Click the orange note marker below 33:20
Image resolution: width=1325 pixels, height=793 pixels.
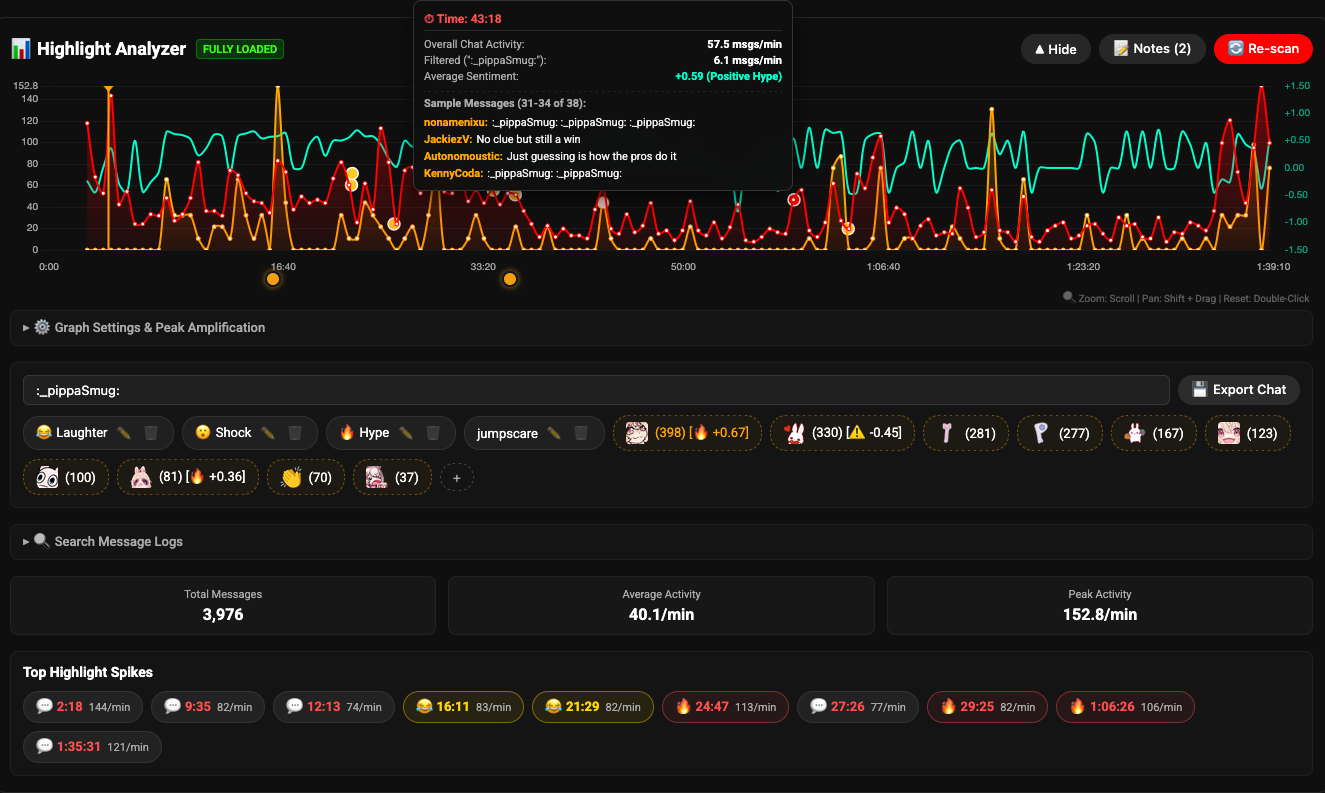[x=510, y=279]
